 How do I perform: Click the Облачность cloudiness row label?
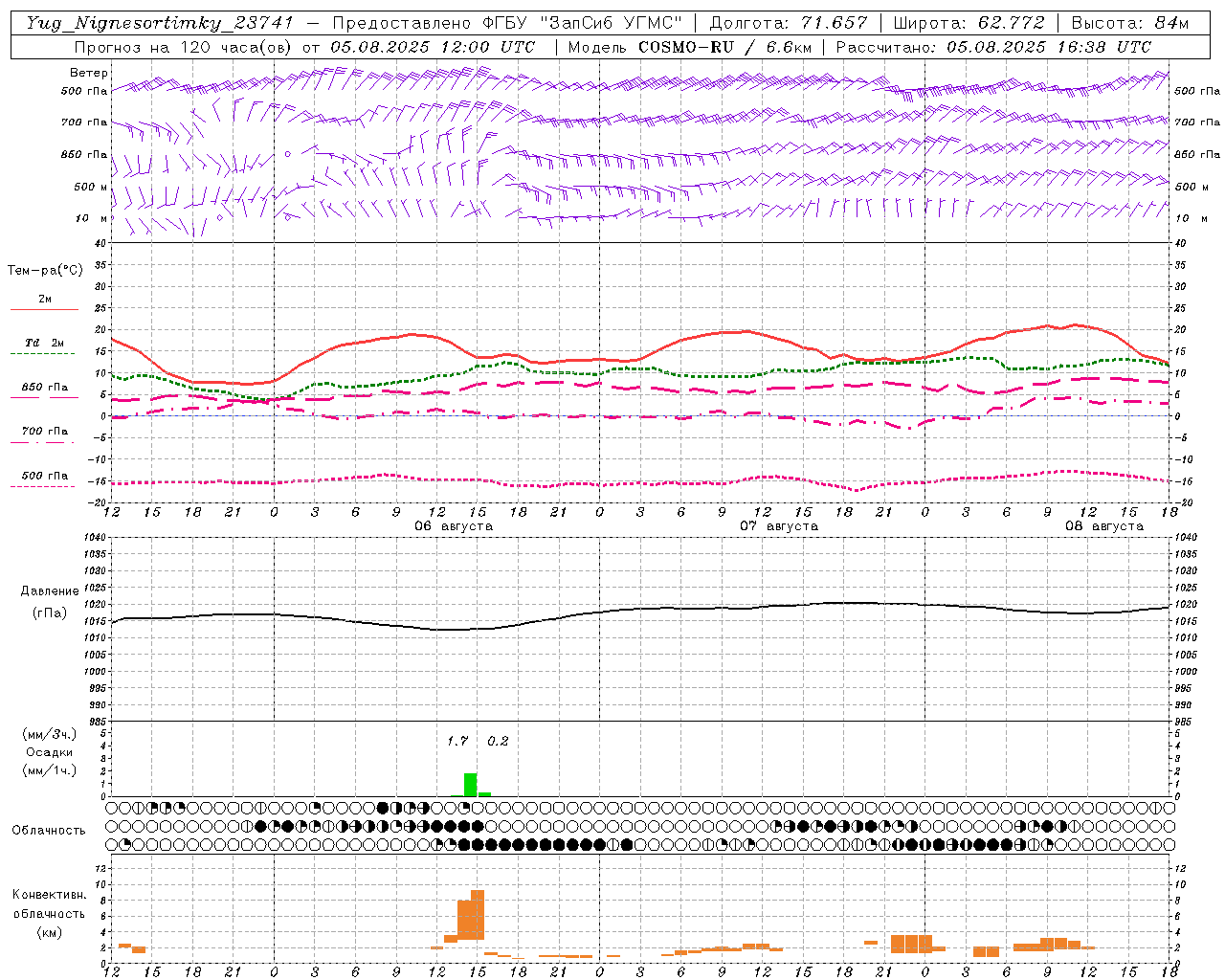(49, 831)
